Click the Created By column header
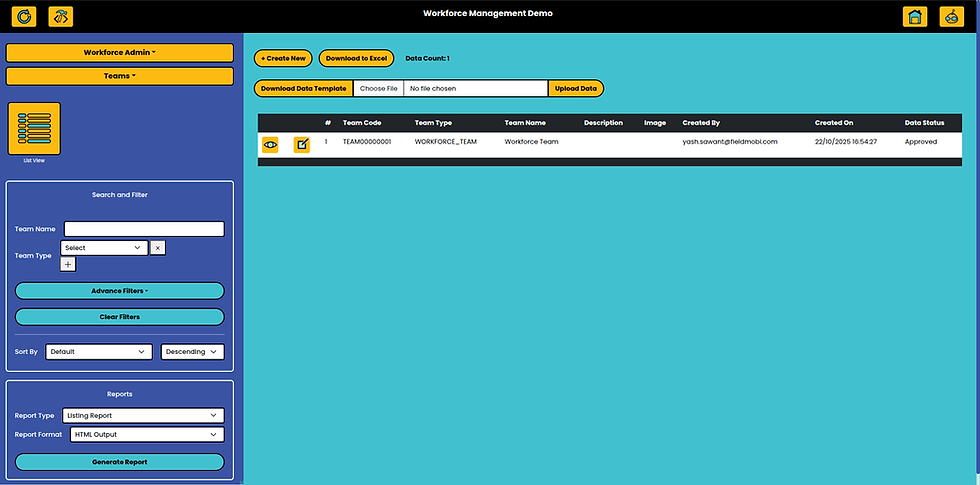The width and height of the screenshot is (980, 485). (x=701, y=123)
